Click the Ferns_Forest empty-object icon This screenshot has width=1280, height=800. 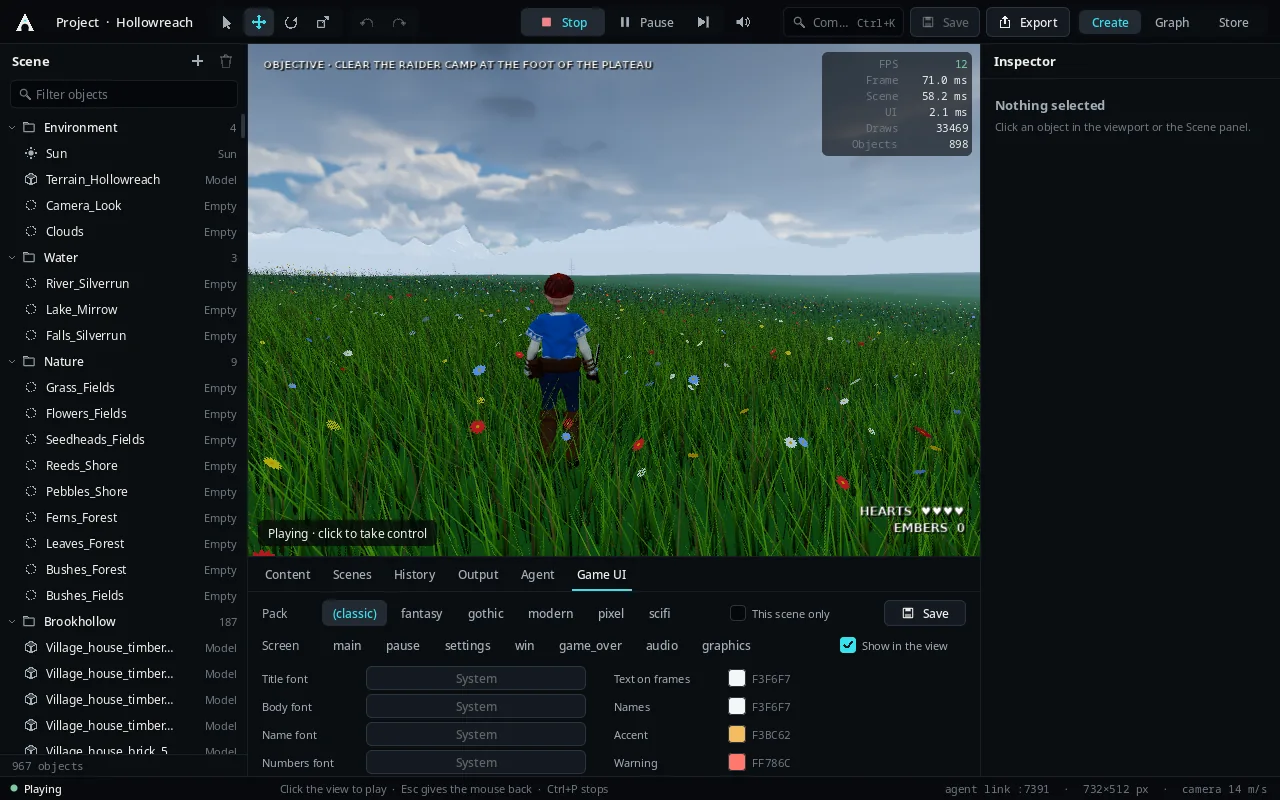pyautogui.click(x=31, y=517)
